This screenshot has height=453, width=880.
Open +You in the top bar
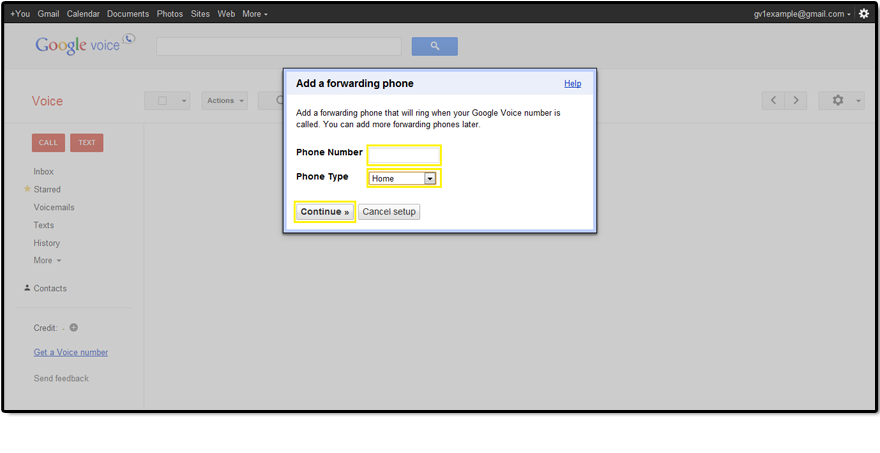point(20,14)
